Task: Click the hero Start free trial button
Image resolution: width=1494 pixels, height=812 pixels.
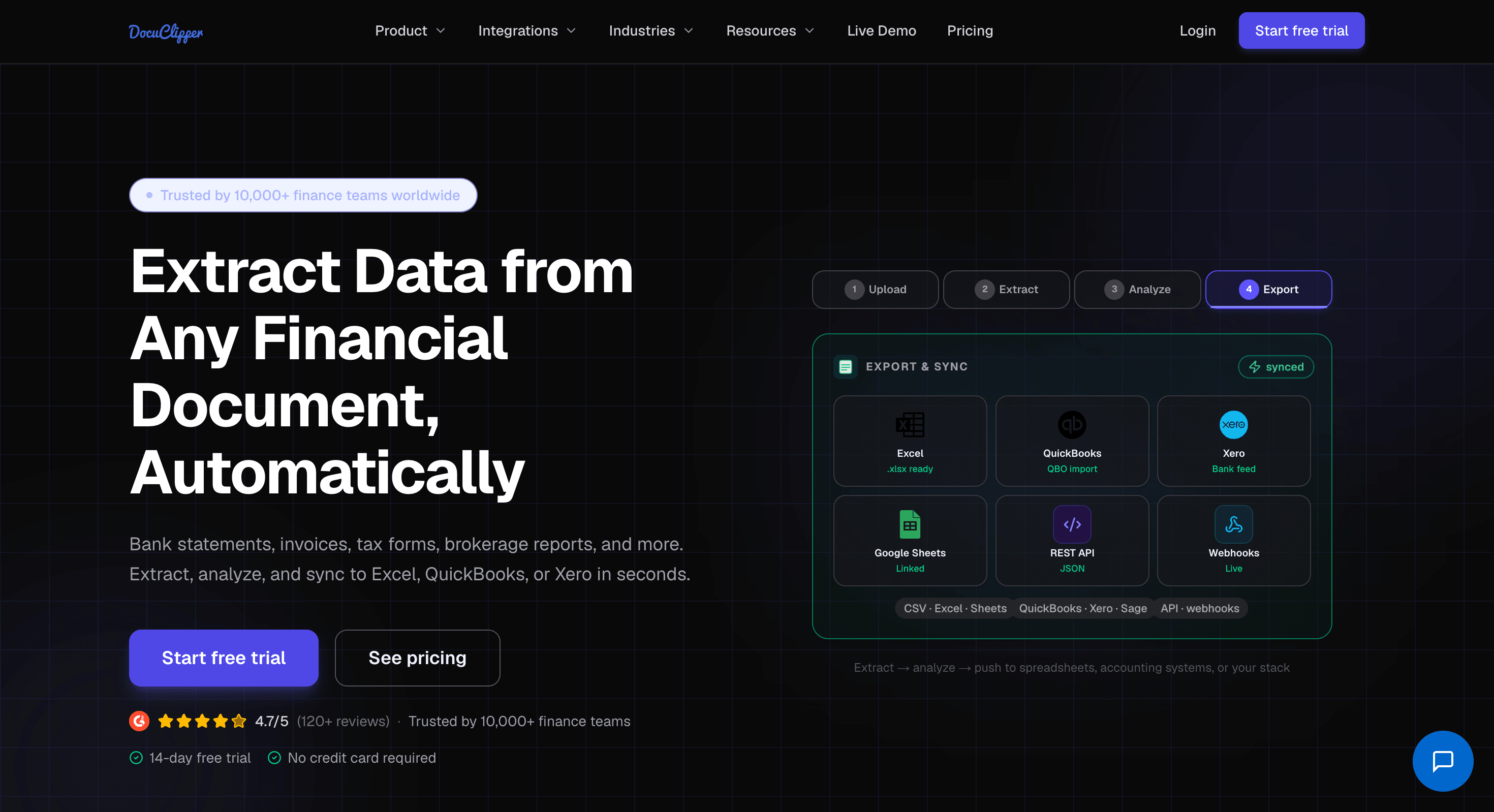Action: pyautogui.click(x=224, y=658)
